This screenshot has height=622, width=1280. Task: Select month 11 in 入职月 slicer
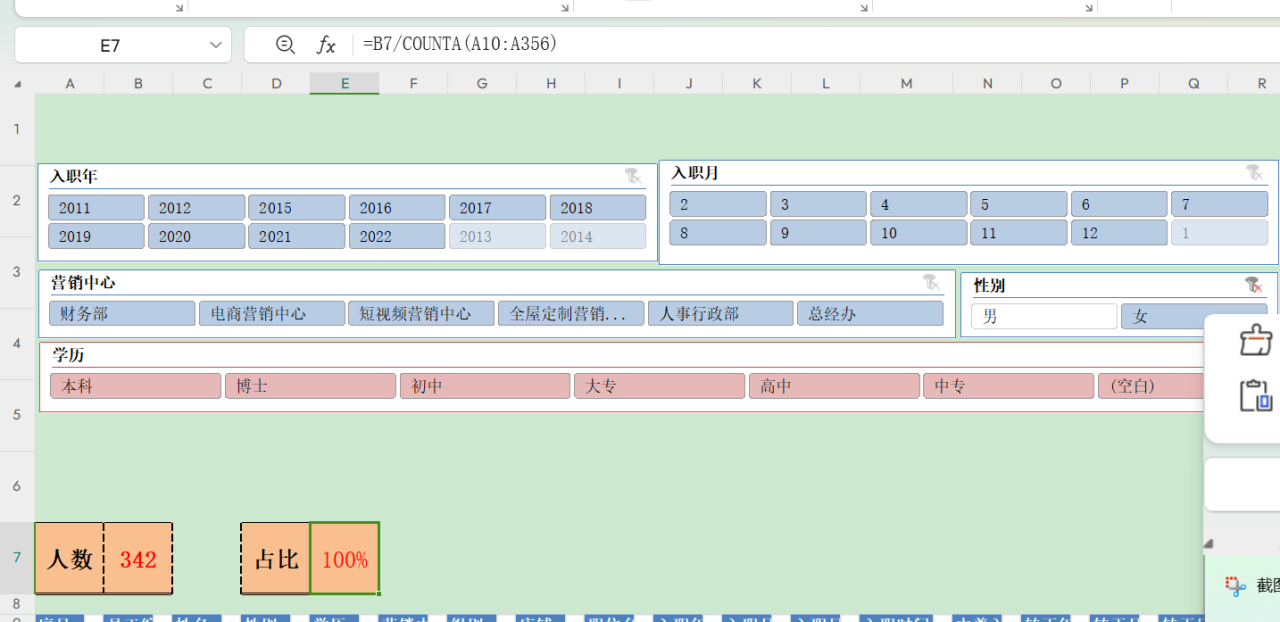click(x=1019, y=233)
